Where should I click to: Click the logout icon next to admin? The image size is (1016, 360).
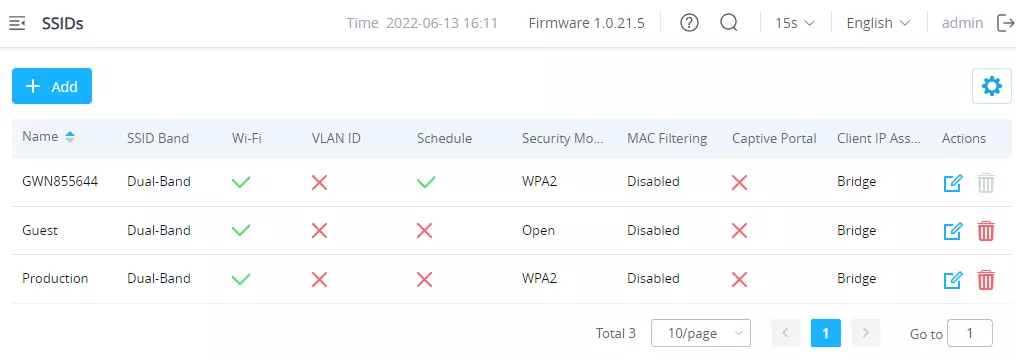tap(1005, 23)
